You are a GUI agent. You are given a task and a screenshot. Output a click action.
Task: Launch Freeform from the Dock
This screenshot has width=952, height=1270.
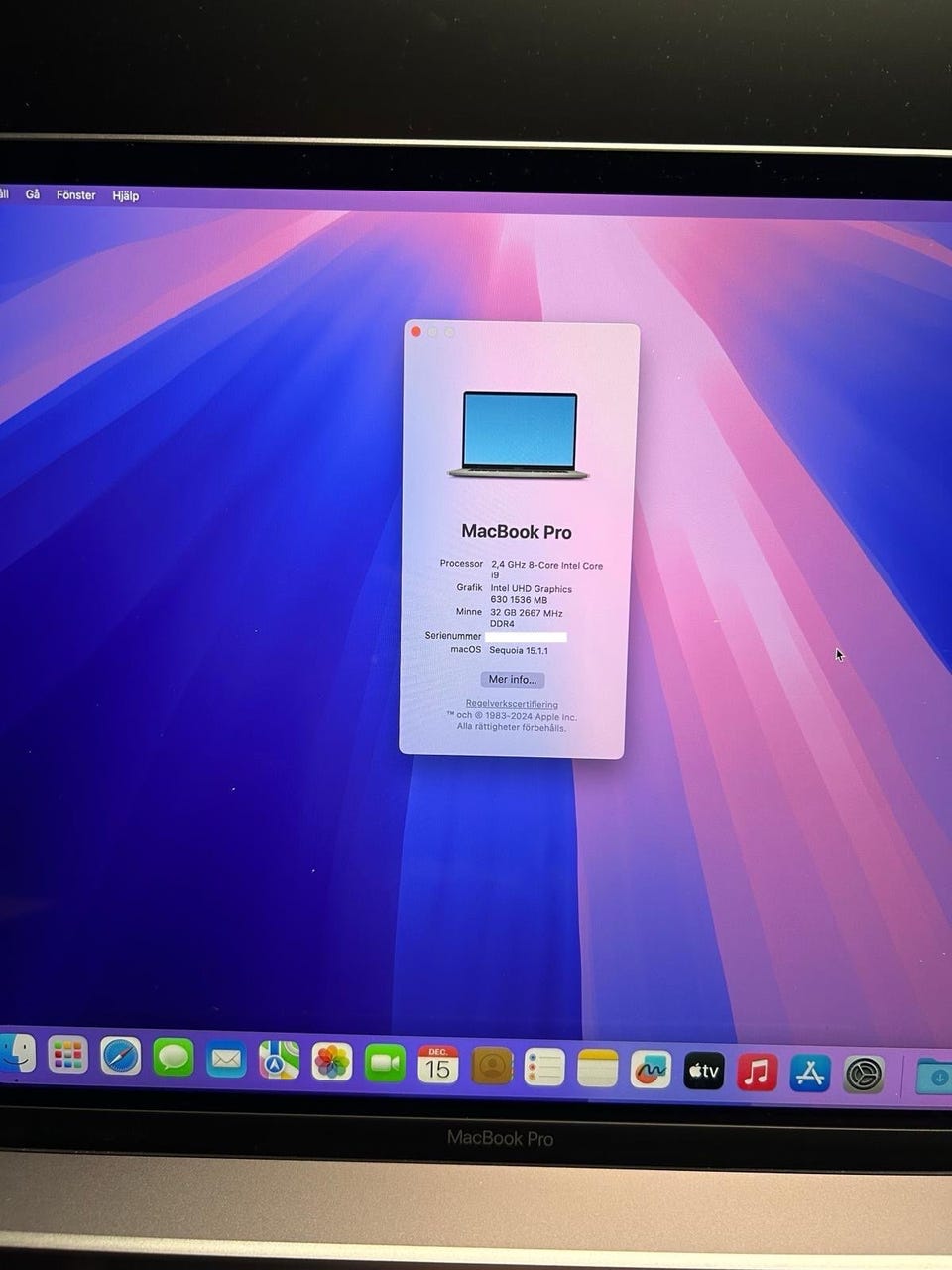point(651,1070)
